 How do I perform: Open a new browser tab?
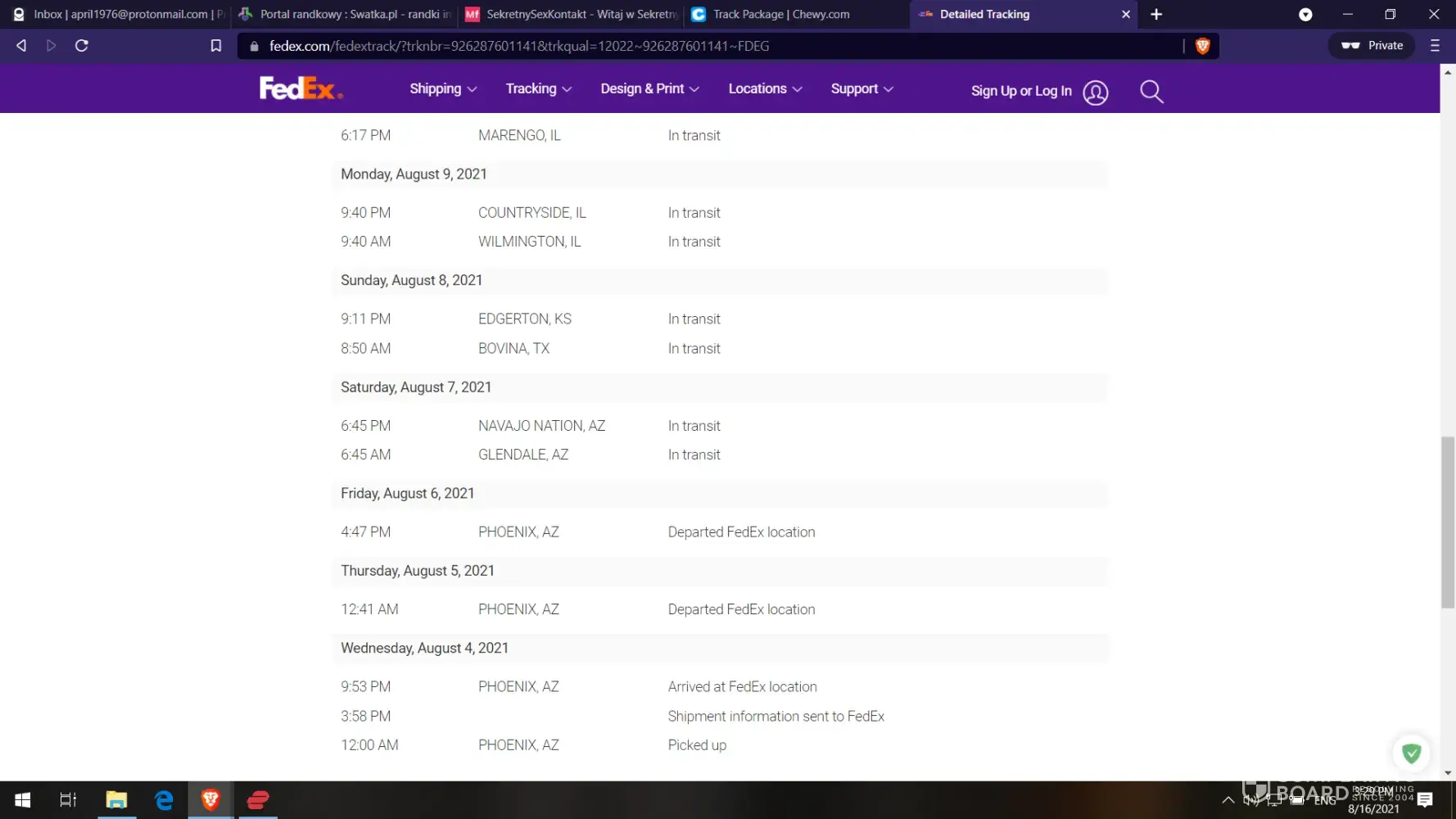(1156, 14)
